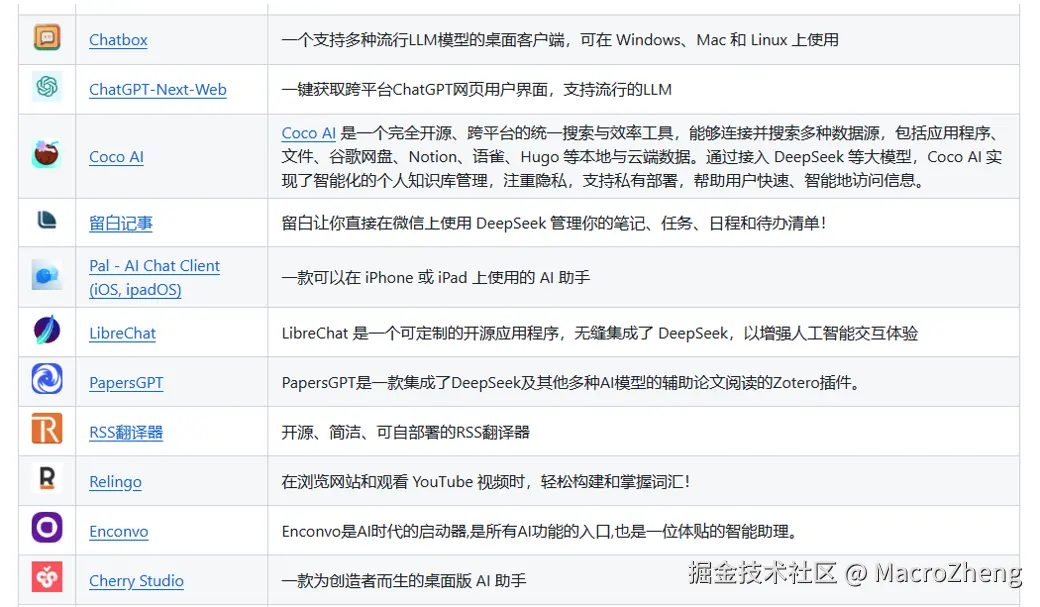
Task: Visit the LibreChat link
Action: (x=122, y=333)
